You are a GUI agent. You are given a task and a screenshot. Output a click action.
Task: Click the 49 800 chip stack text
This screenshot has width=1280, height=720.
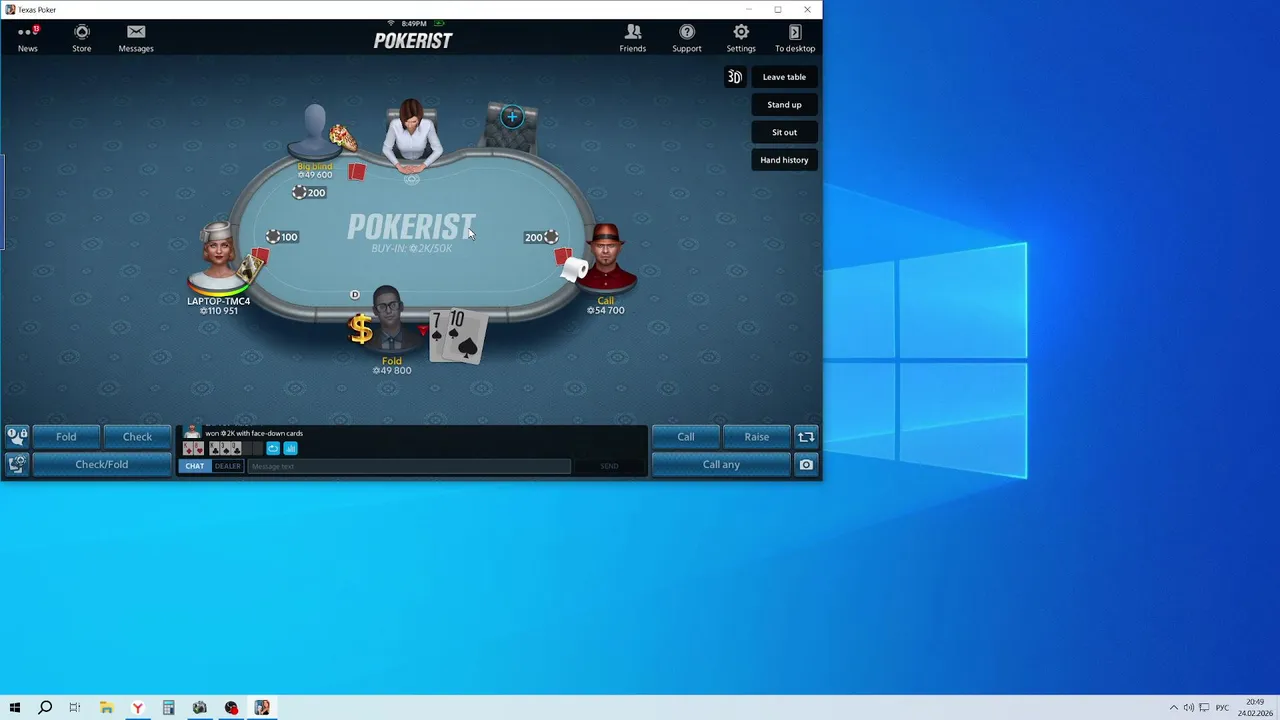392,370
